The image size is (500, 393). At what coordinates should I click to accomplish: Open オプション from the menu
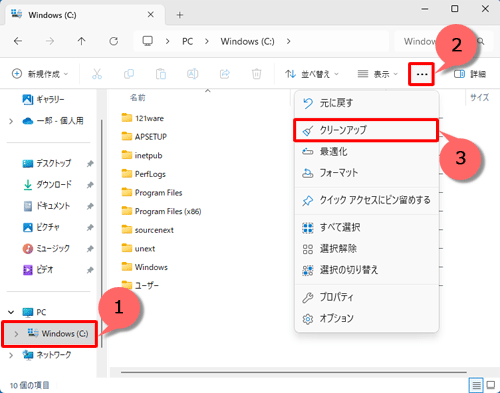tap(367, 318)
